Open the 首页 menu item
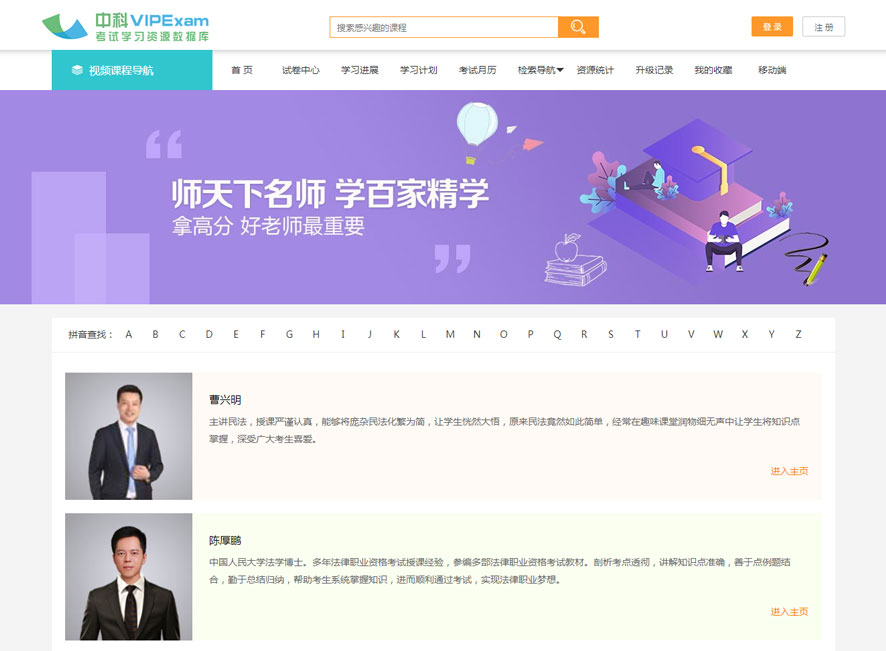Image resolution: width=886 pixels, height=651 pixels. pos(242,70)
